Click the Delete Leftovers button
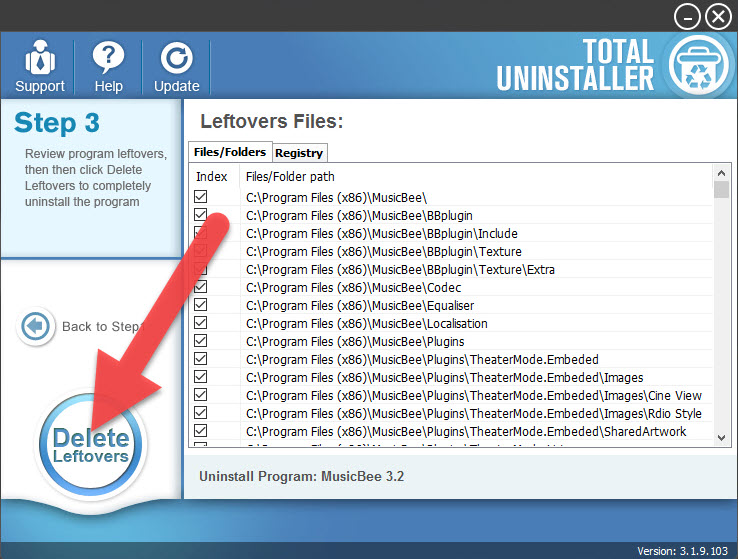 click(91, 445)
